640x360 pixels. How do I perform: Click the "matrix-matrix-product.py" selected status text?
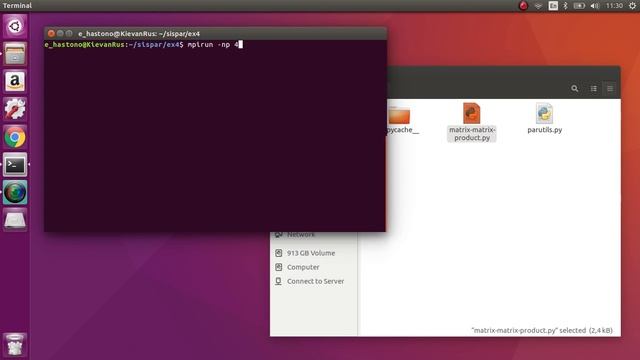[542, 330]
